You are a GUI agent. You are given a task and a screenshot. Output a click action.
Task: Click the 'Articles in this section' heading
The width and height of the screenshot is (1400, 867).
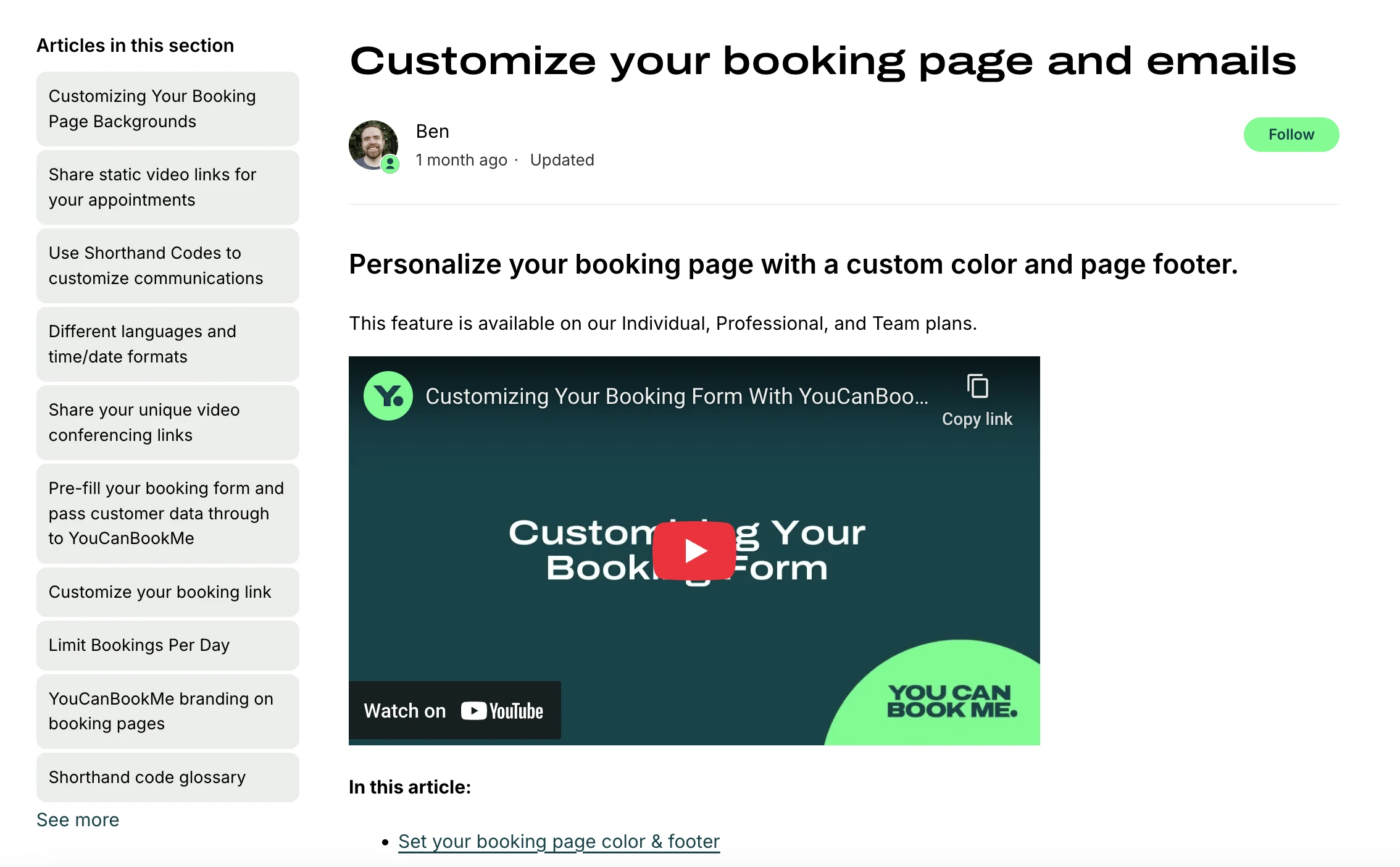[135, 45]
